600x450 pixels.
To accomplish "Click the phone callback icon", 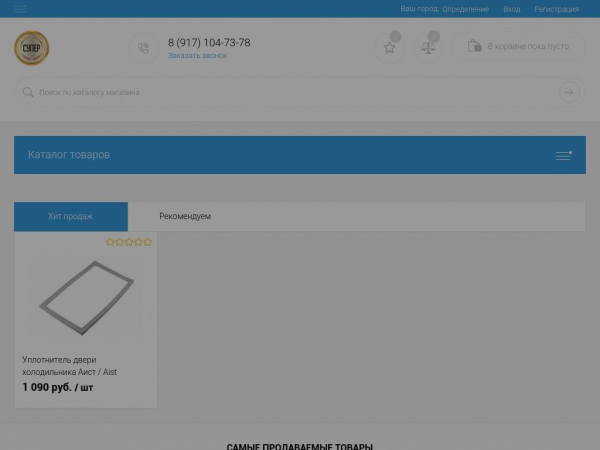I will (x=143, y=47).
